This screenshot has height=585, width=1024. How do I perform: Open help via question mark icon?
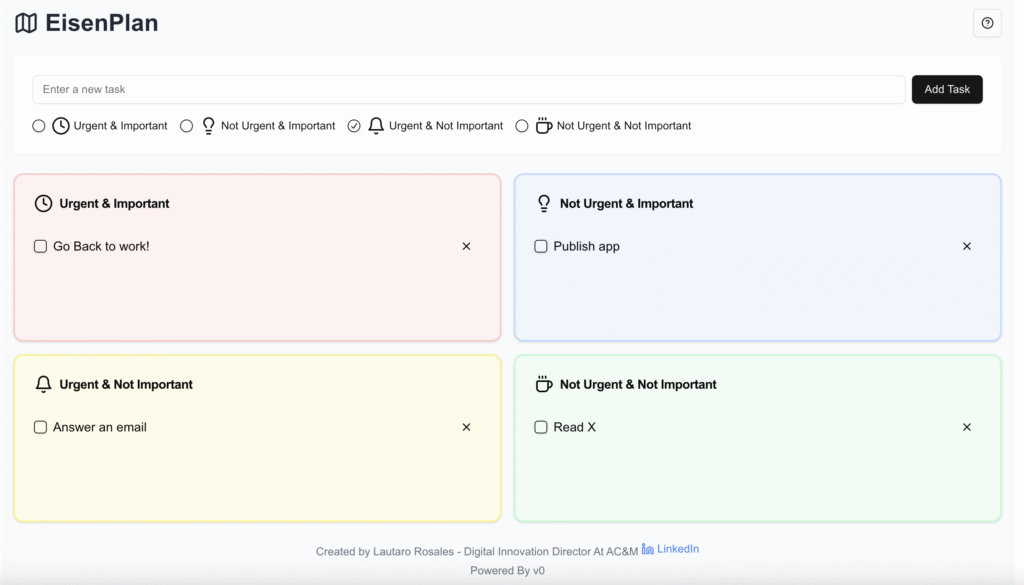click(987, 23)
